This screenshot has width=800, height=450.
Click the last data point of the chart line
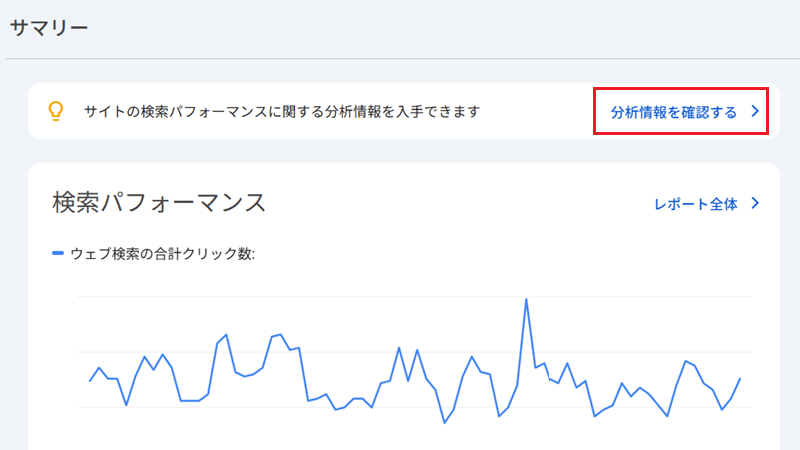pos(740,379)
